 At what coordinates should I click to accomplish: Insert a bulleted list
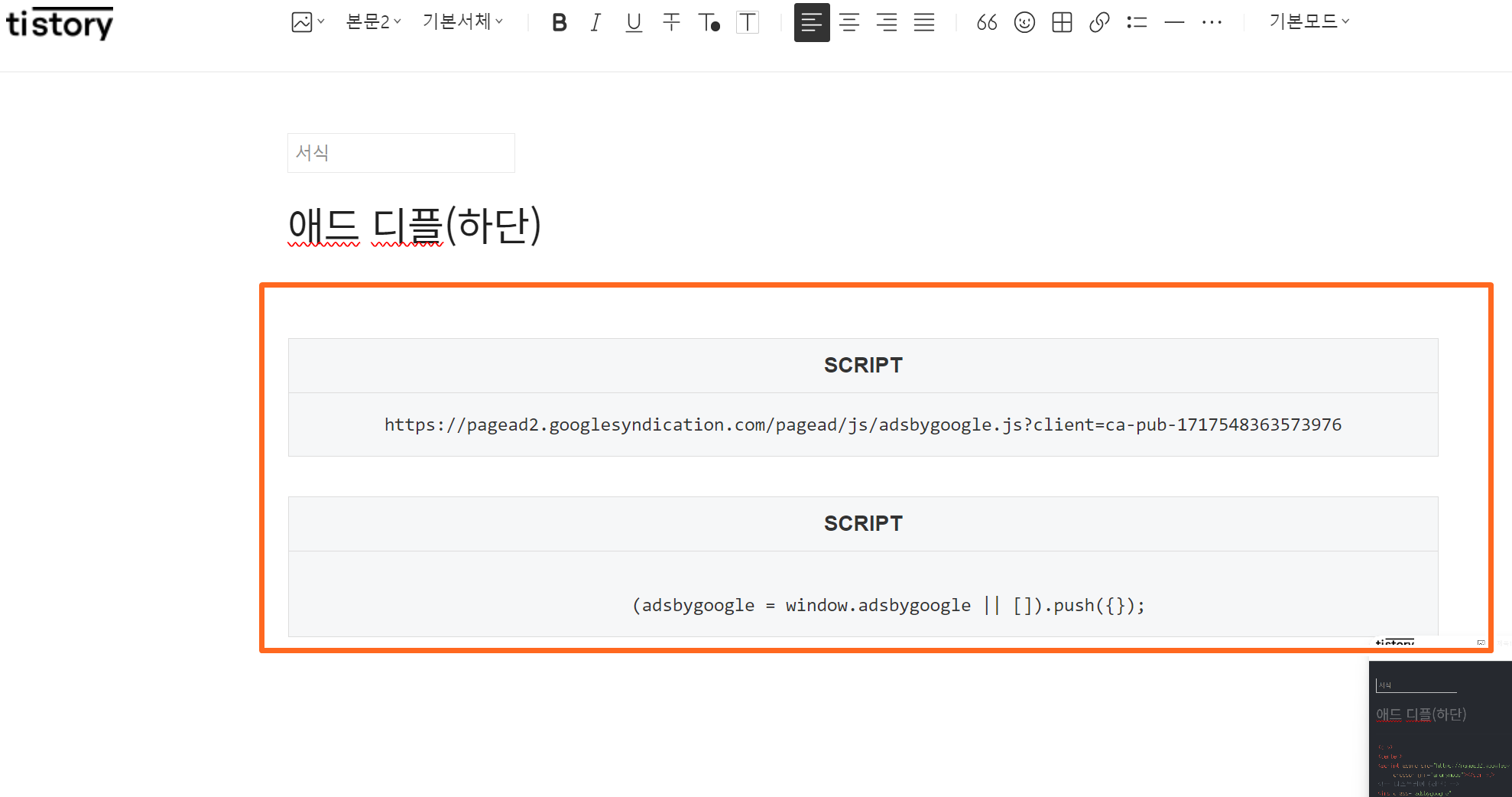coord(1137,22)
